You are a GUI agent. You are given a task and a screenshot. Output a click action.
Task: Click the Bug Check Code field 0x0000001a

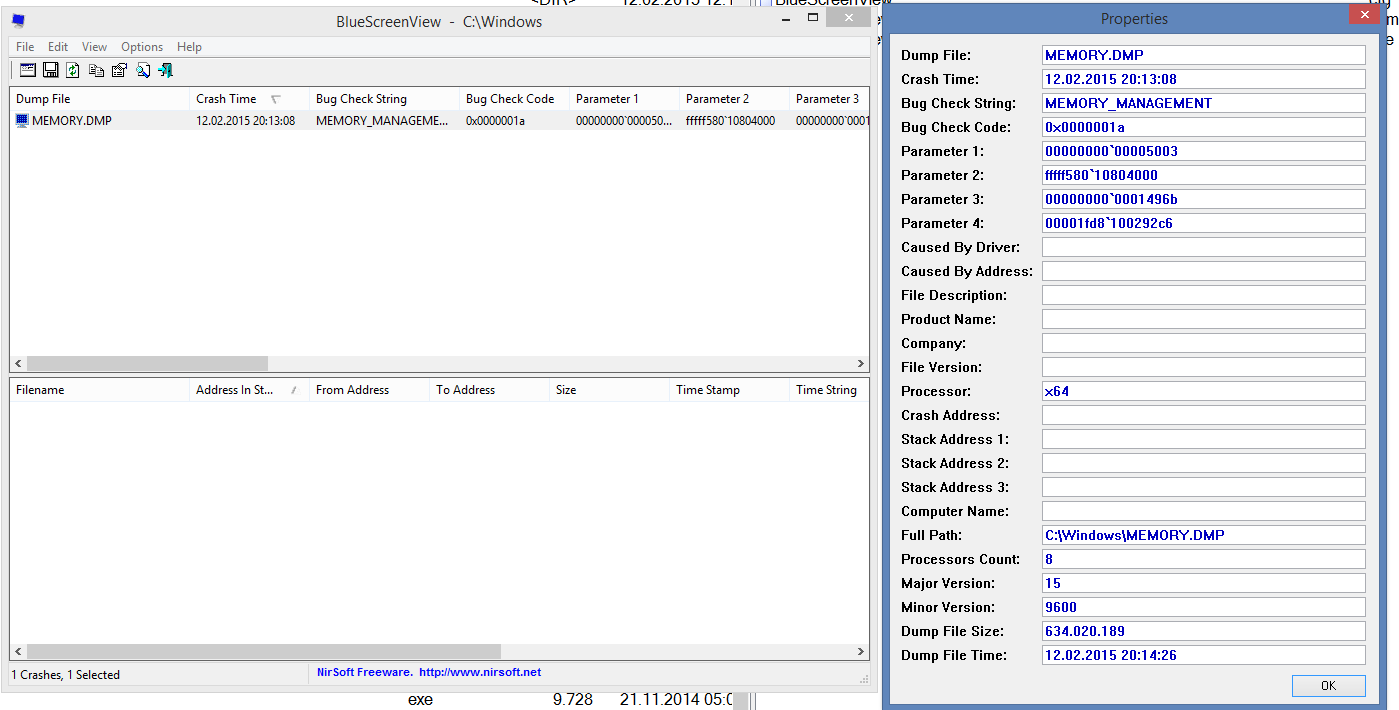[x=1203, y=127]
